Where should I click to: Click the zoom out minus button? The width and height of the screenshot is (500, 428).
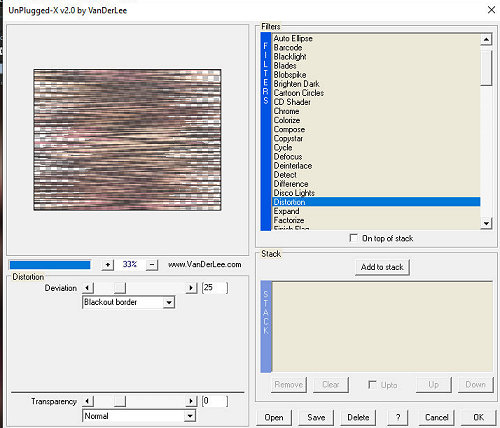152,265
